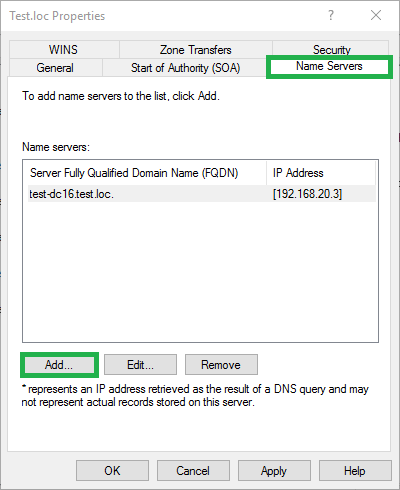Select the Security tab
The width and height of the screenshot is (400, 490).
pos(331,49)
